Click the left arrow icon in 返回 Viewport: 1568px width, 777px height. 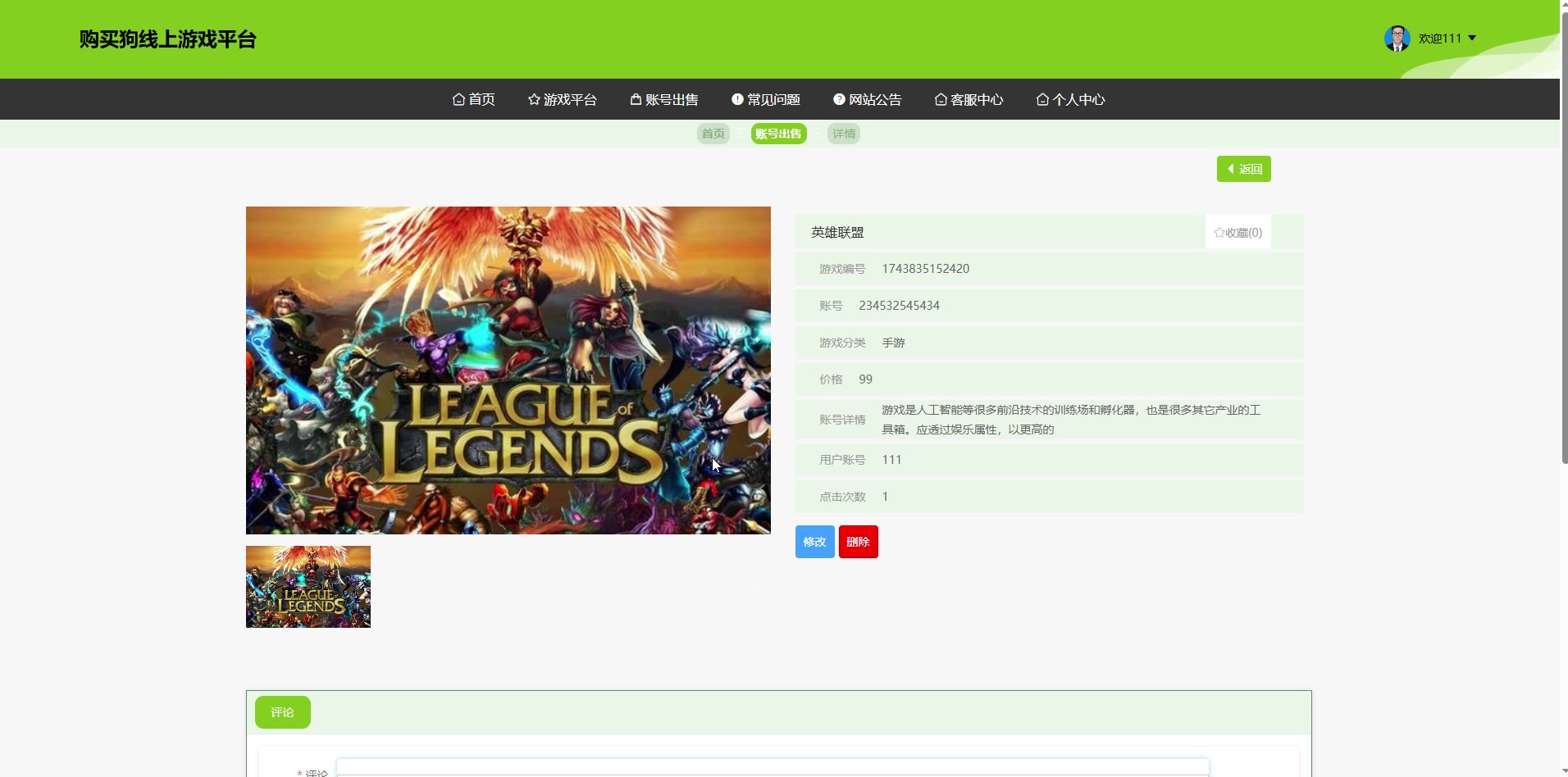coord(1230,169)
